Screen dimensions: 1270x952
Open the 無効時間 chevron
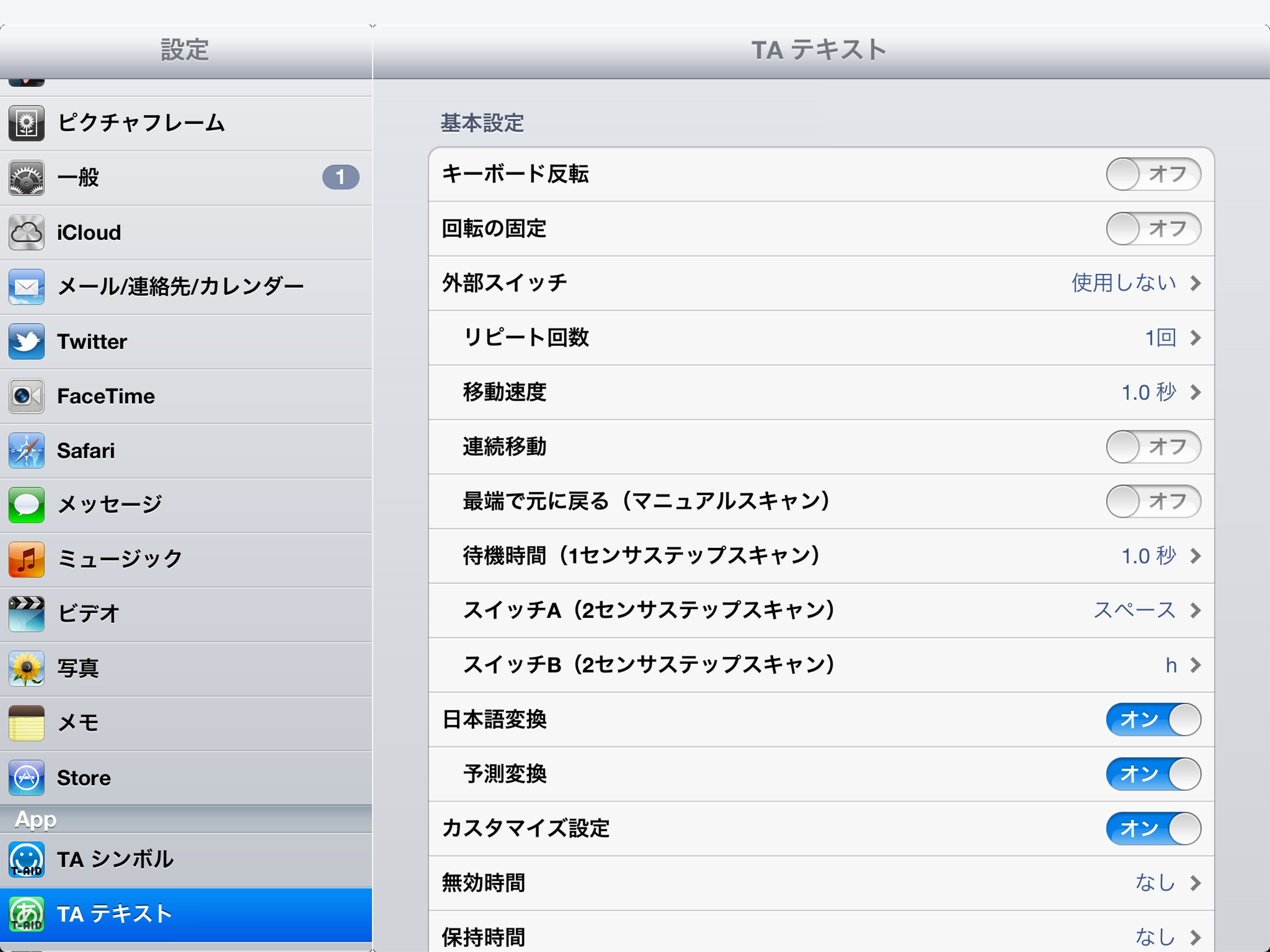(1195, 883)
